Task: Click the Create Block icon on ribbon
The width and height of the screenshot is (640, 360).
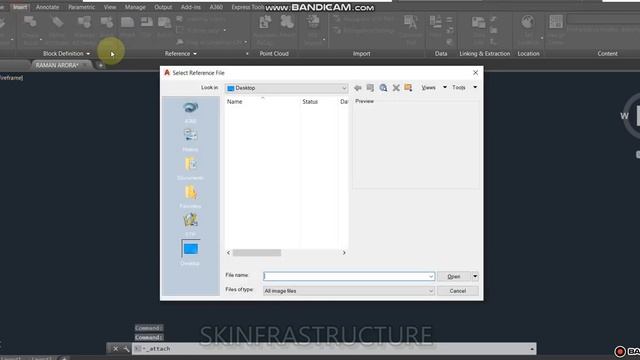Action: tap(30, 22)
